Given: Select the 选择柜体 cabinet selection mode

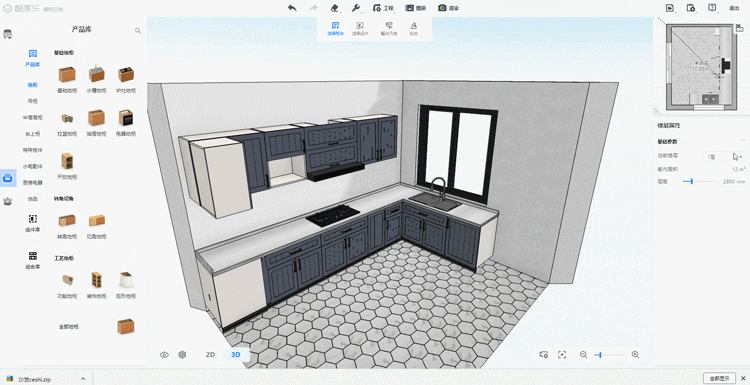Looking at the screenshot, I should [335, 29].
